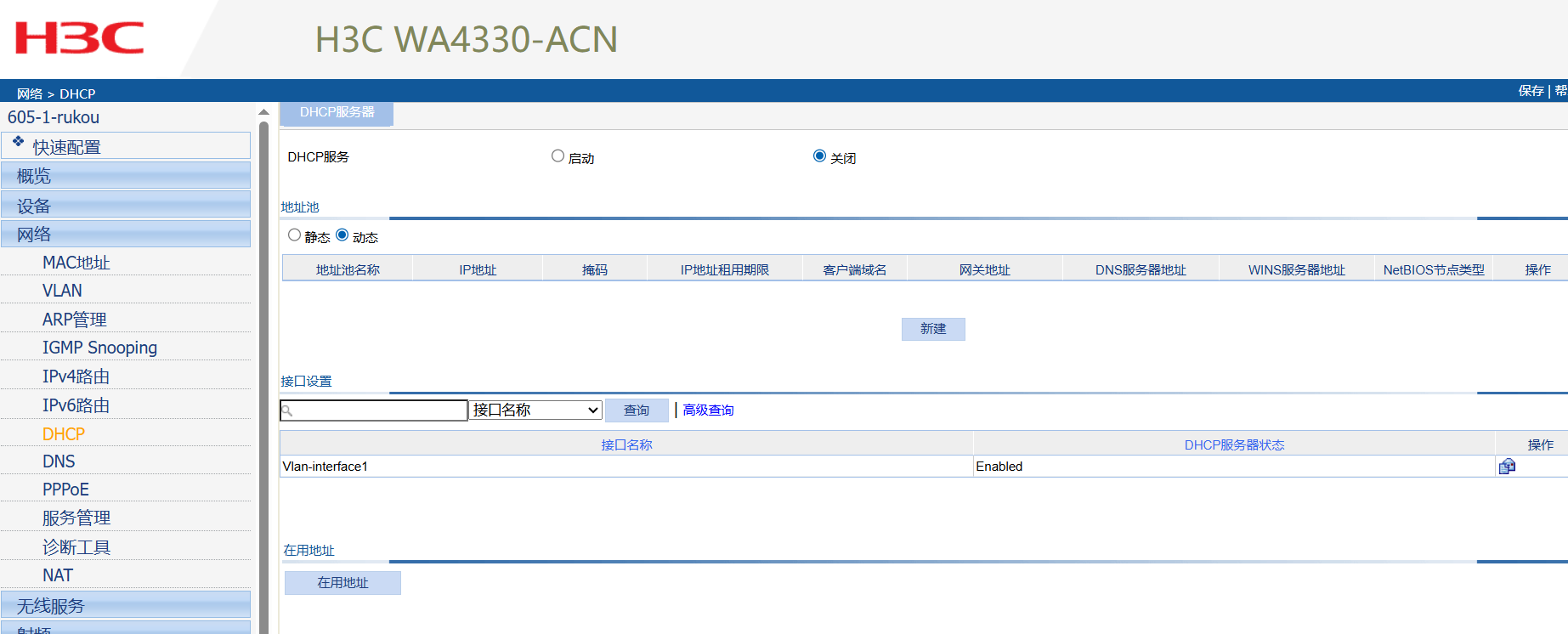Open 诊断工具
The image size is (1568, 634).
click(x=76, y=547)
